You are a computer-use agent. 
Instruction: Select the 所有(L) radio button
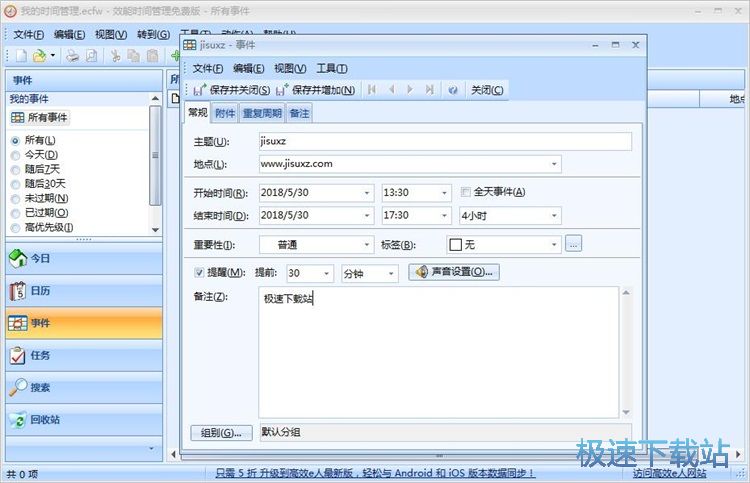point(15,141)
